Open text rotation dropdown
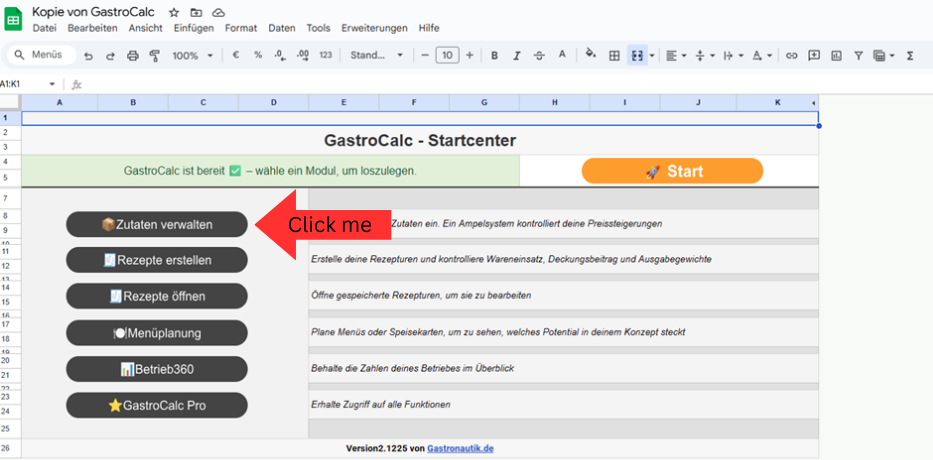 762,55
